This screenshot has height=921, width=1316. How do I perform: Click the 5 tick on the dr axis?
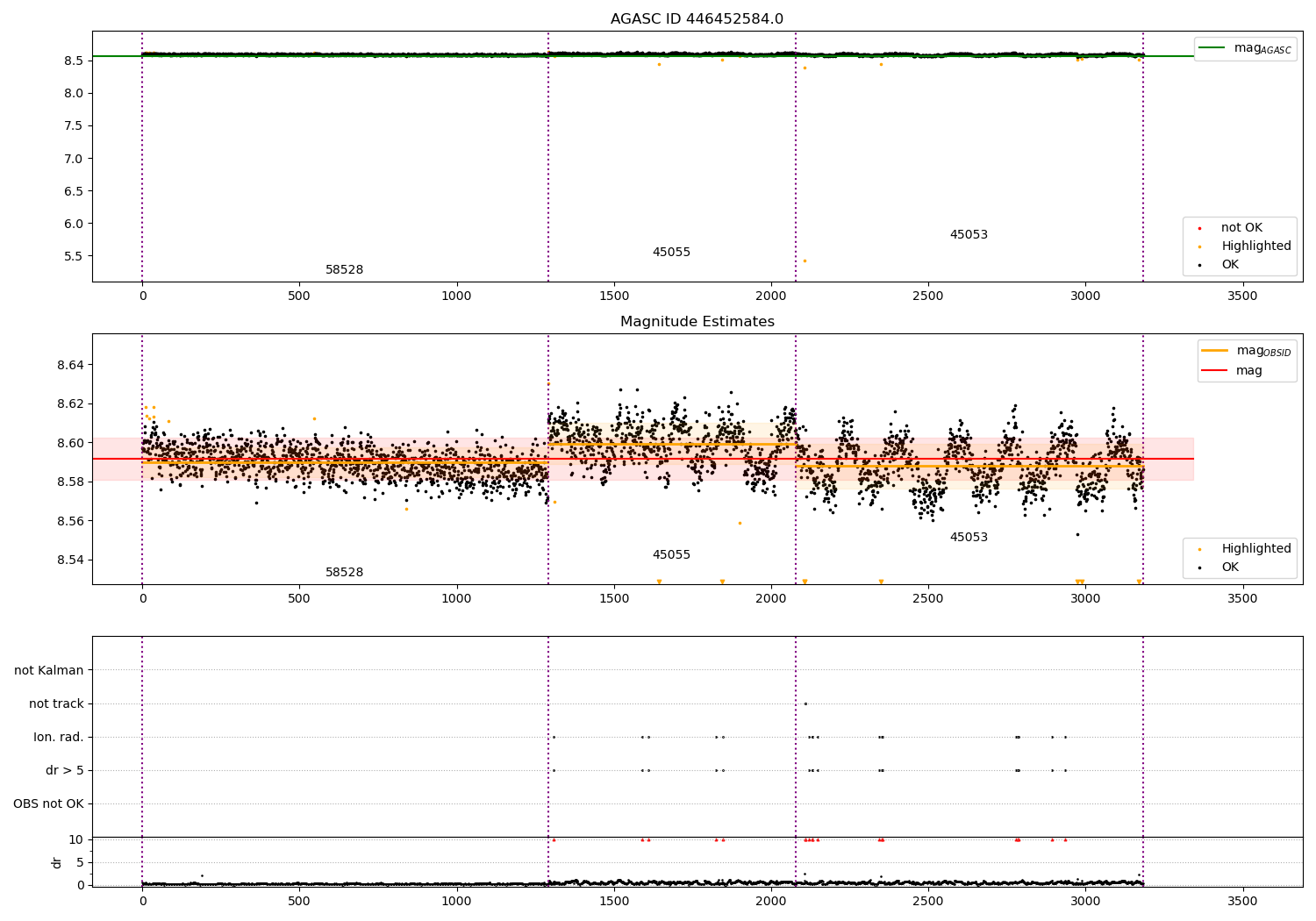(81, 862)
